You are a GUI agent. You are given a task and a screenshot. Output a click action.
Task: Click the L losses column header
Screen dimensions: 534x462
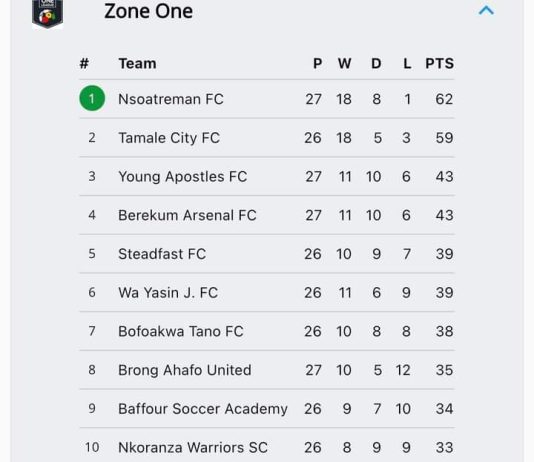[407, 64]
